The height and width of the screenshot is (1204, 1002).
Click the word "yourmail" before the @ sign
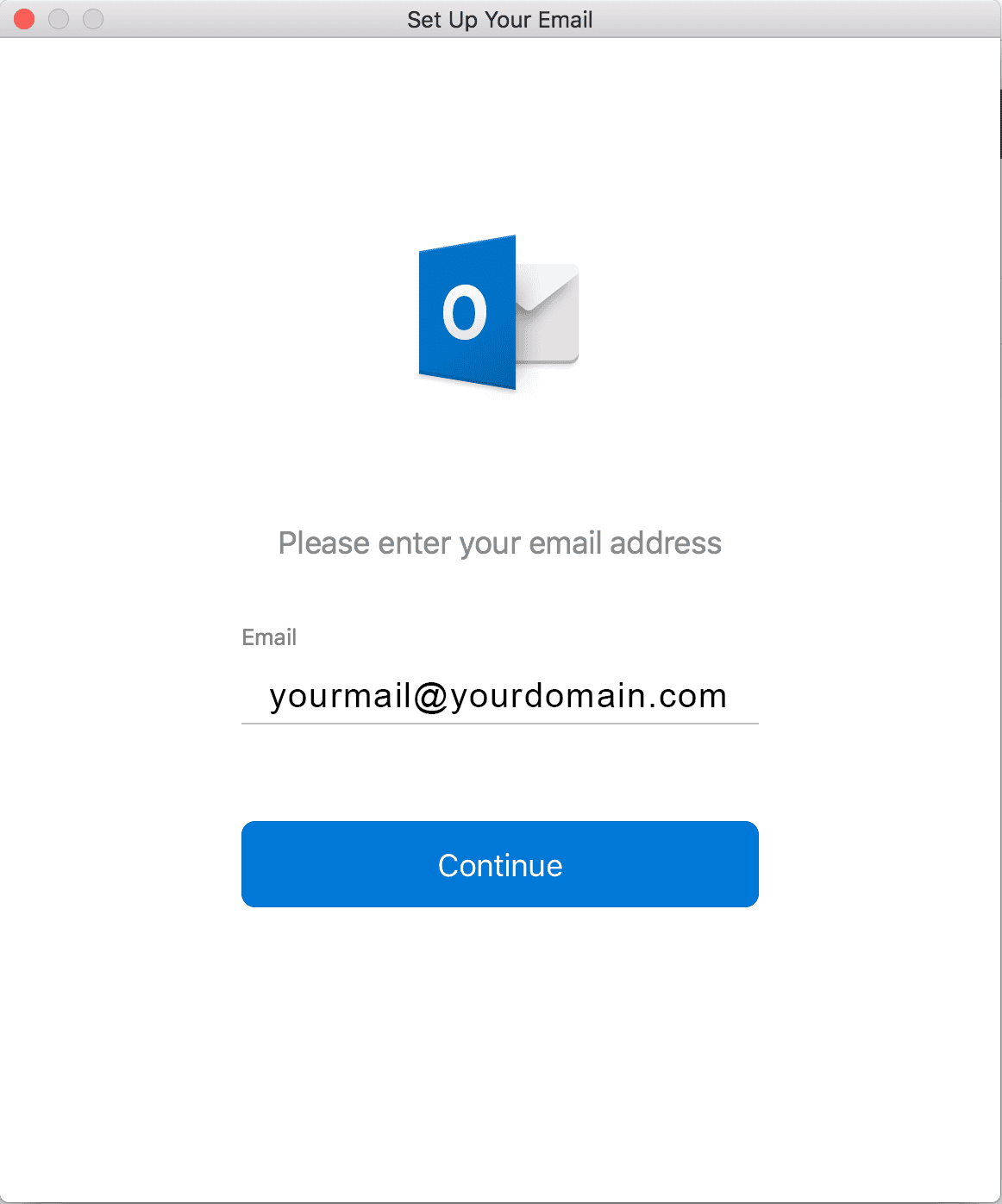[x=340, y=696]
